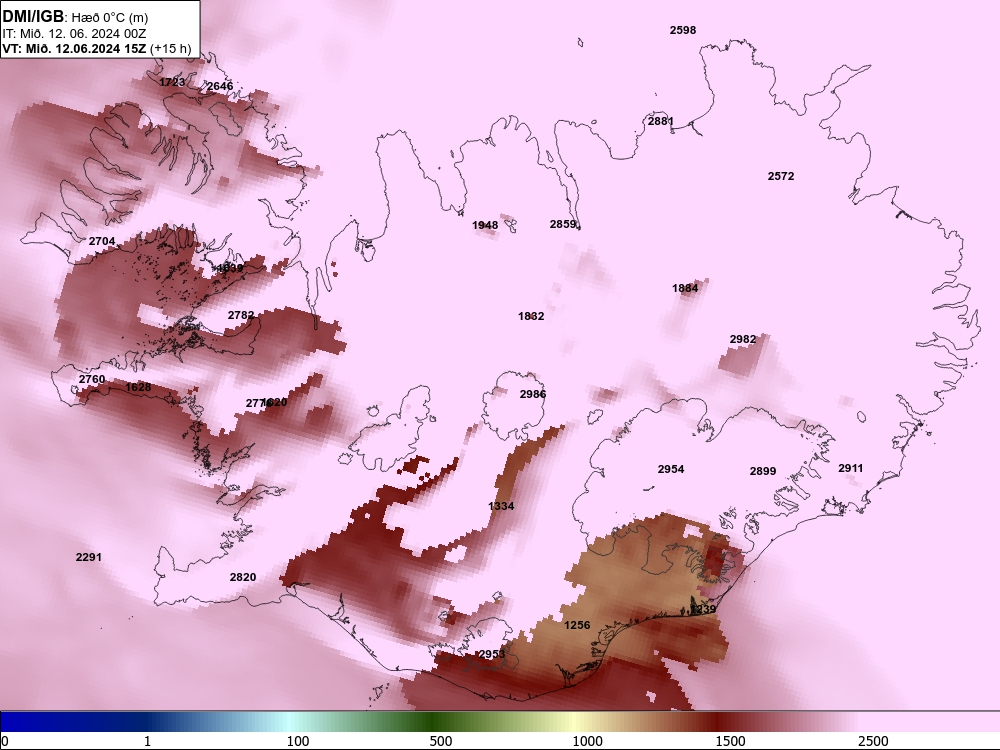Click the IT initial time line
Viewport: 1000px width, 750px height.
(75, 33)
